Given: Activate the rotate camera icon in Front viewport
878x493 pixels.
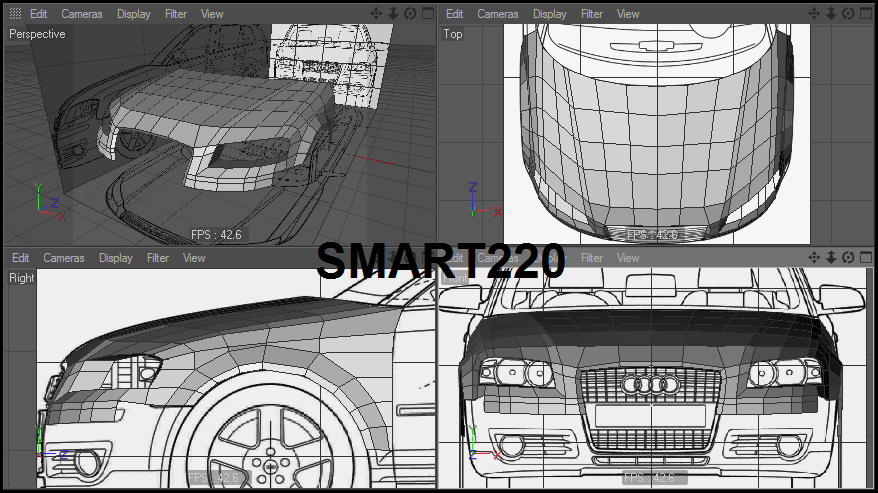Looking at the screenshot, I should tap(848, 258).
